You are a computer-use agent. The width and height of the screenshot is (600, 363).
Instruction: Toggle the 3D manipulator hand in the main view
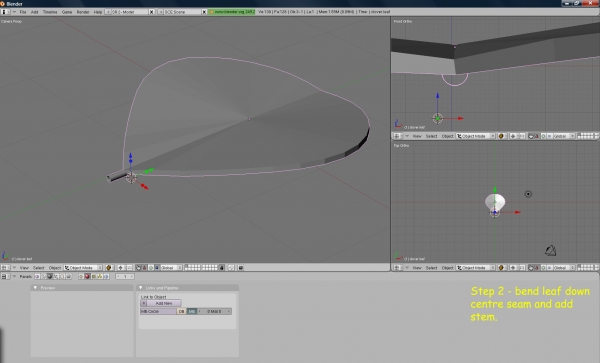coord(138,268)
